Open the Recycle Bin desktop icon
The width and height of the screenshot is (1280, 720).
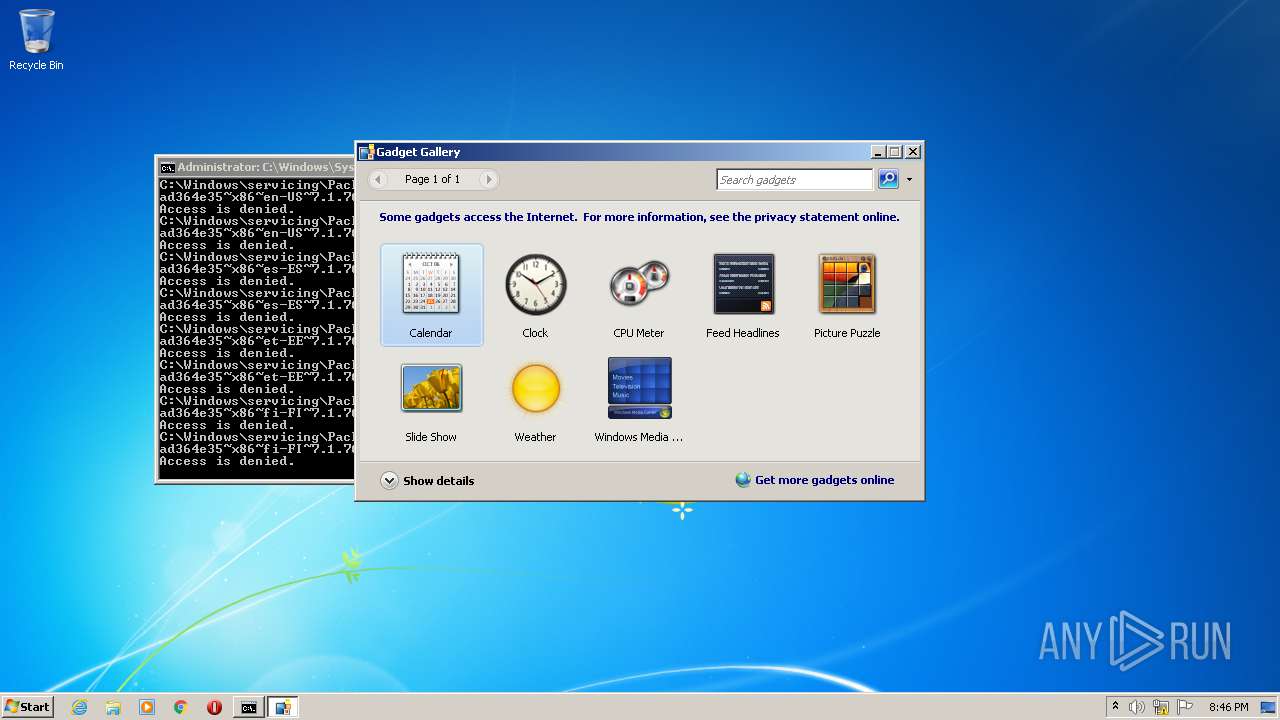pos(36,40)
